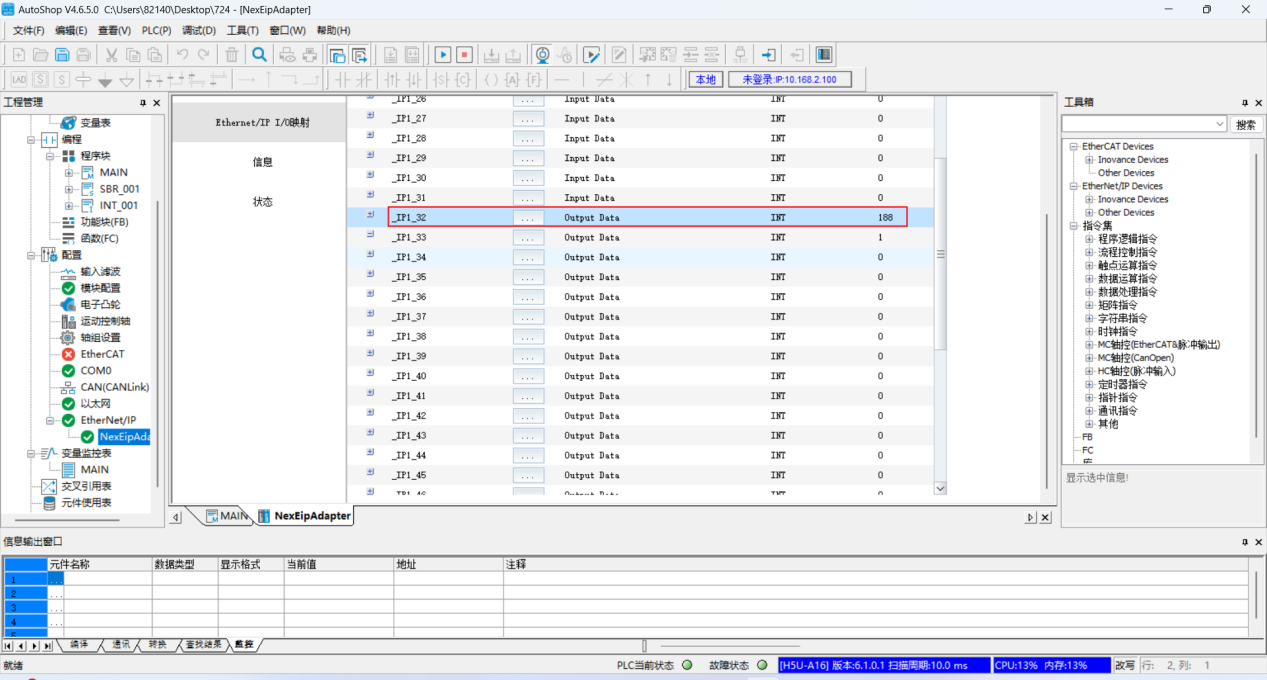This screenshot has height=680, width=1267.
Task: Open the toolbox search combo box dropdown
Action: (x=1219, y=124)
